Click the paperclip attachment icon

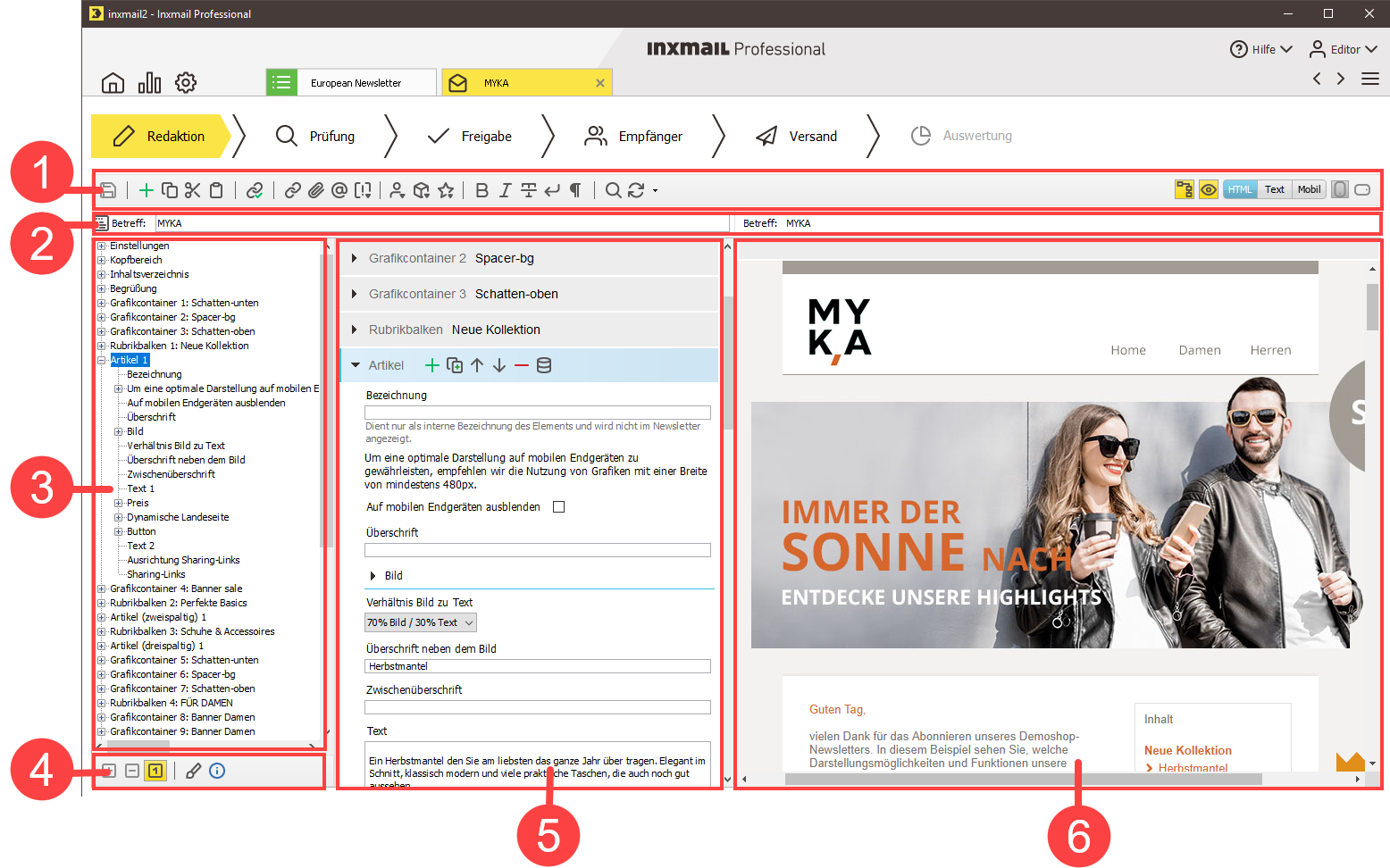[316, 190]
